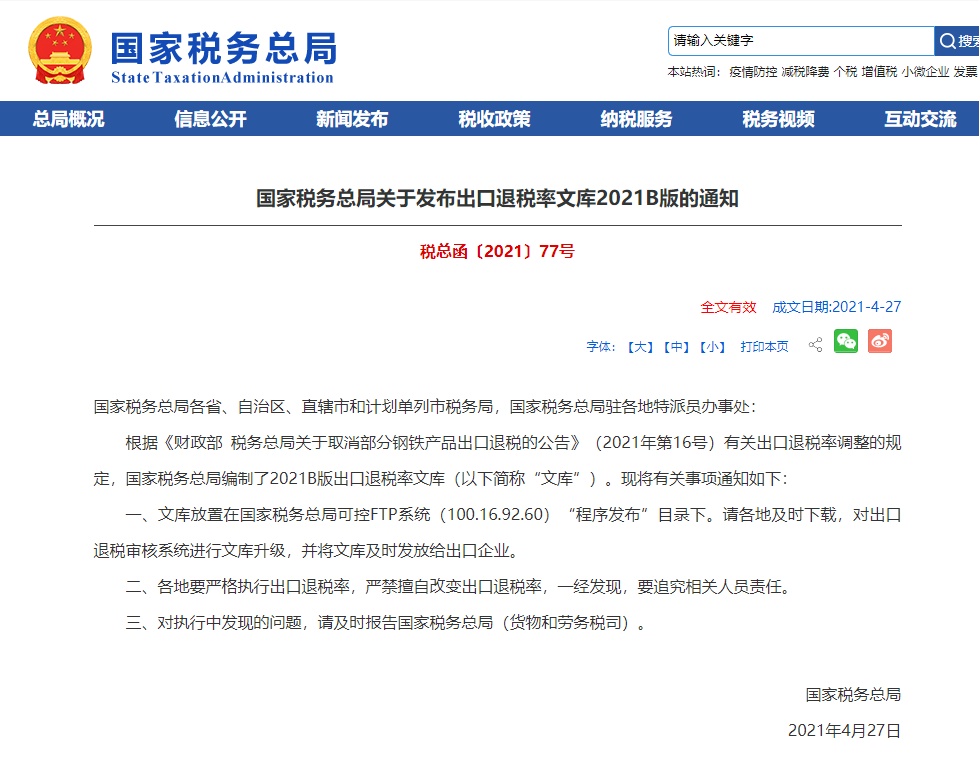
Task: Click the keyword search input box
Action: pyautogui.click(x=800, y=41)
